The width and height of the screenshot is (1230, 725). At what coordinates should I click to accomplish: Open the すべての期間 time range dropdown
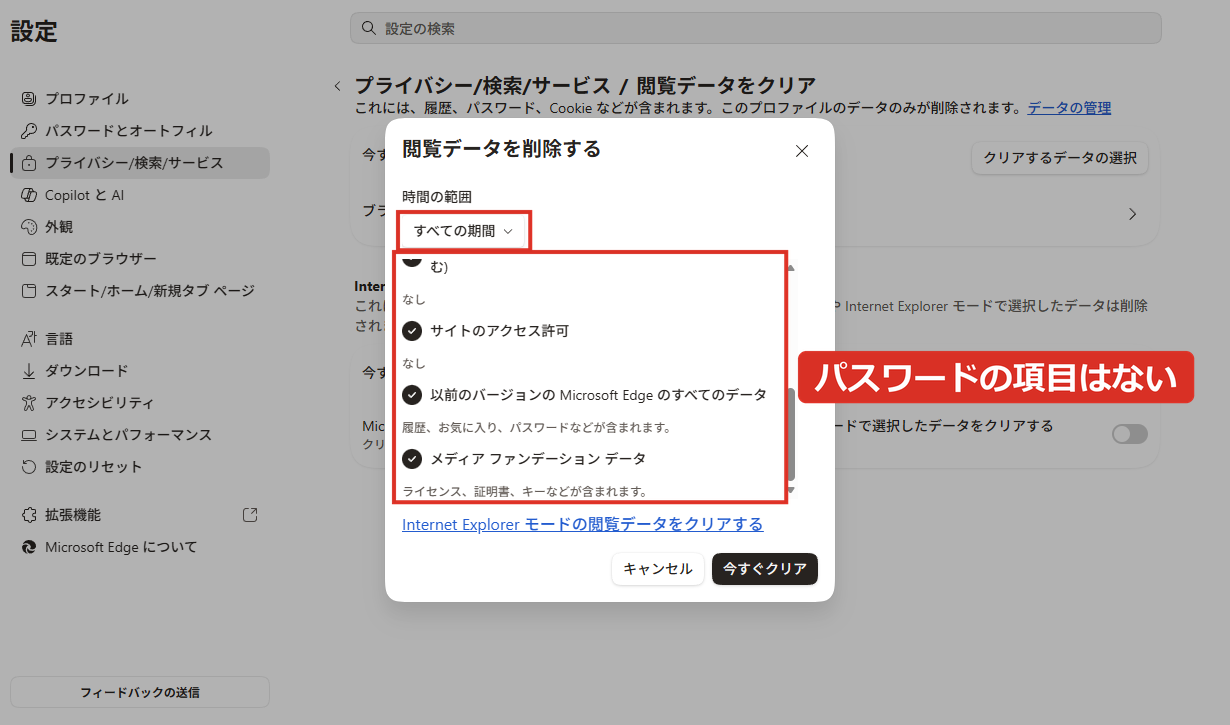coord(464,231)
